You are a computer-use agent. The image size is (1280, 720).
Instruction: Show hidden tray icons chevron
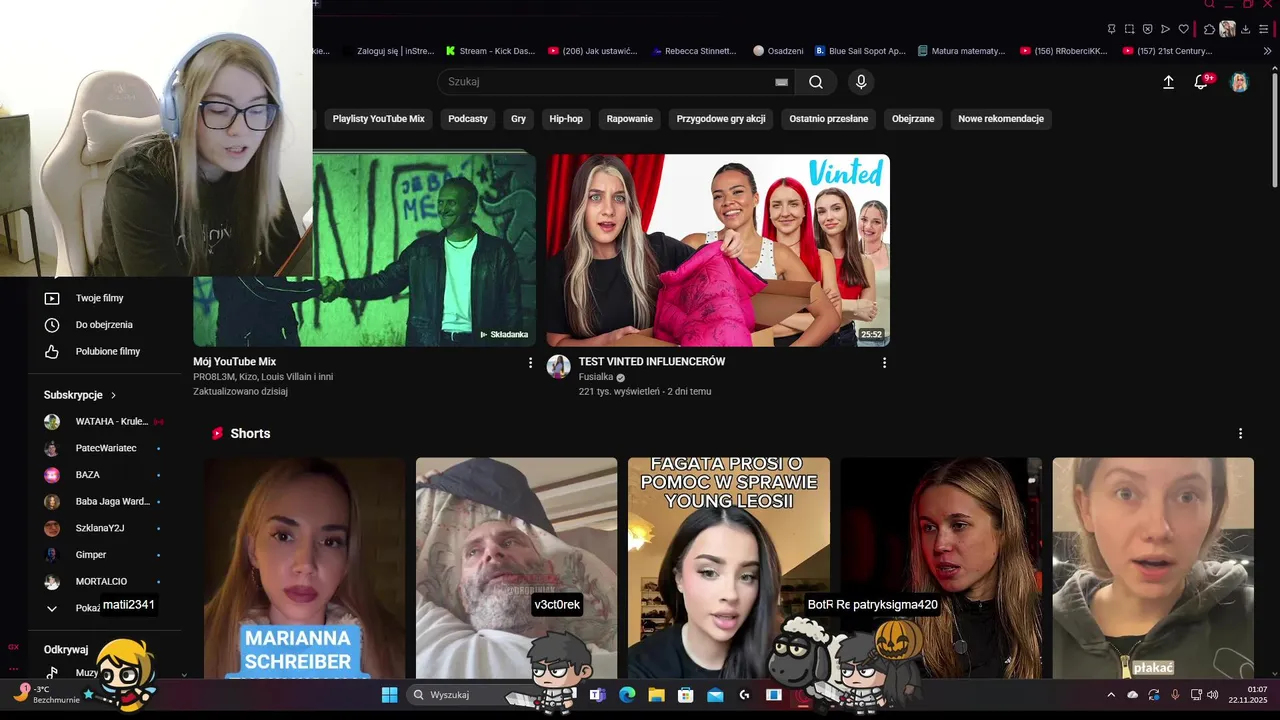pos(1111,695)
